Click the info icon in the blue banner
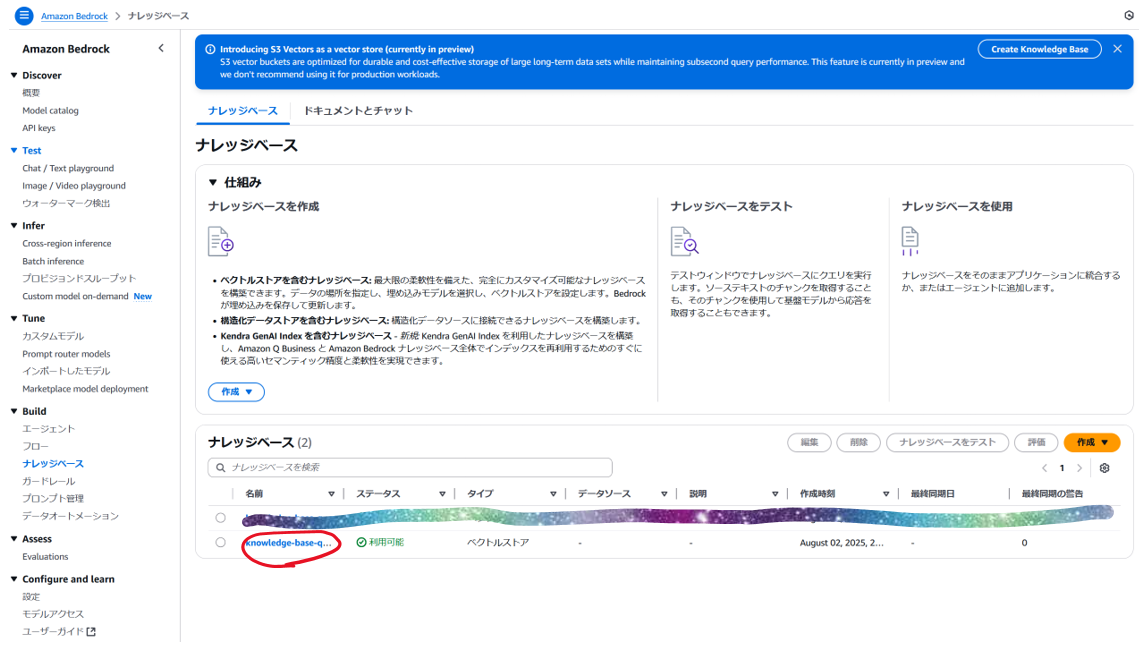The width and height of the screenshot is (1139, 652). tap(210, 49)
